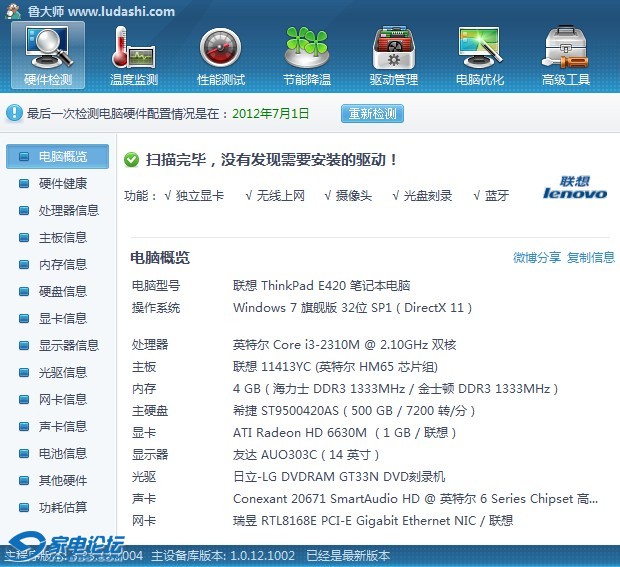This screenshot has width=620, height=567.
Task: Show 光驱信息 optical drive page
Action: pyautogui.click(x=63, y=372)
